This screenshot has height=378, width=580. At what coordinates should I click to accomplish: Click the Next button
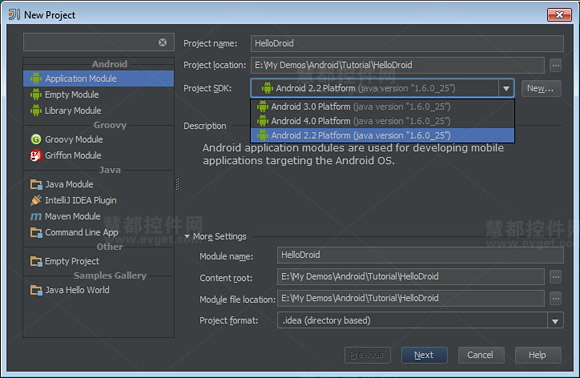(x=424, y=355)
